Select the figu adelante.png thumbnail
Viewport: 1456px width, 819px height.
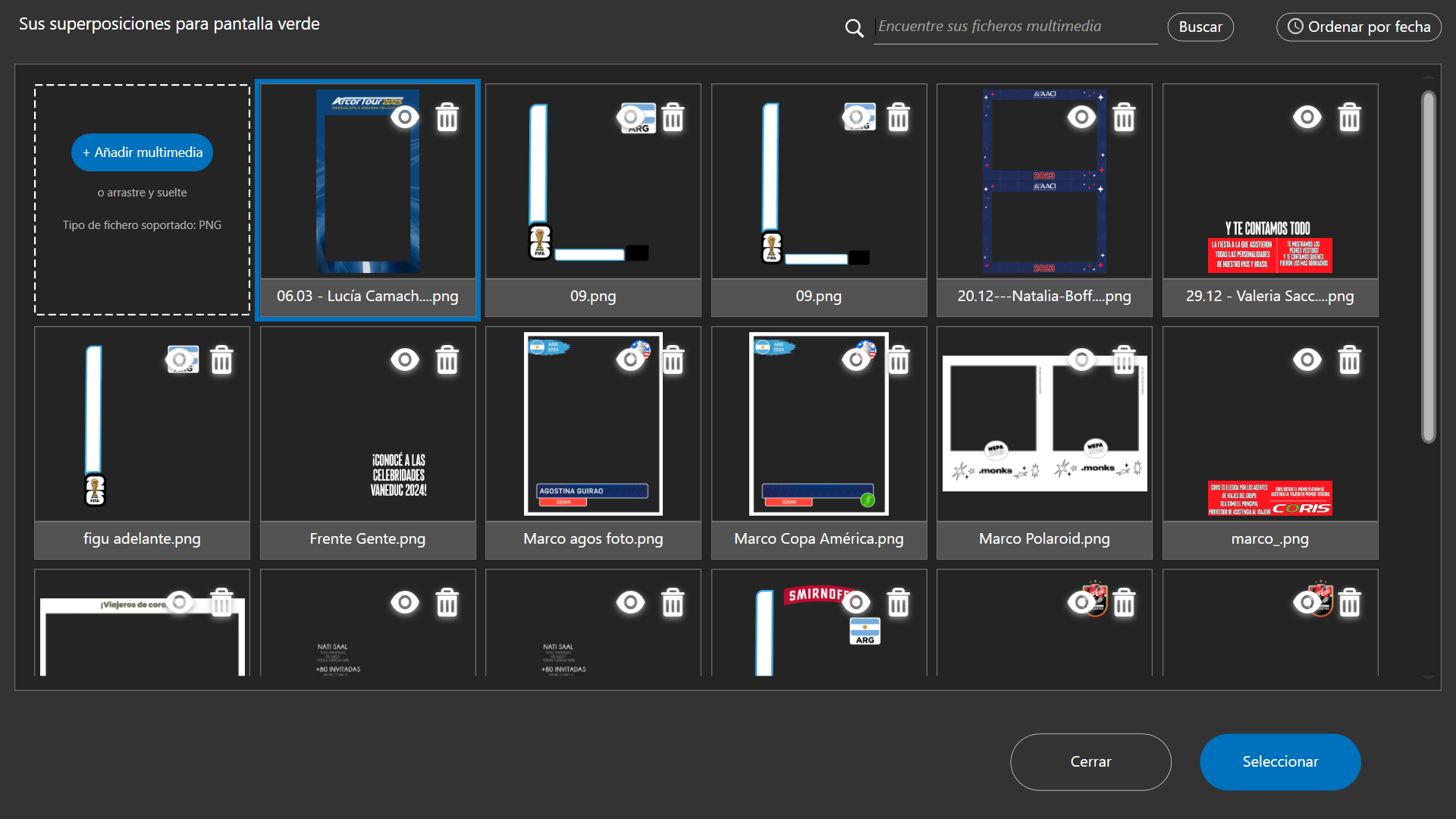pyautogui.click(x=142, y=424)
